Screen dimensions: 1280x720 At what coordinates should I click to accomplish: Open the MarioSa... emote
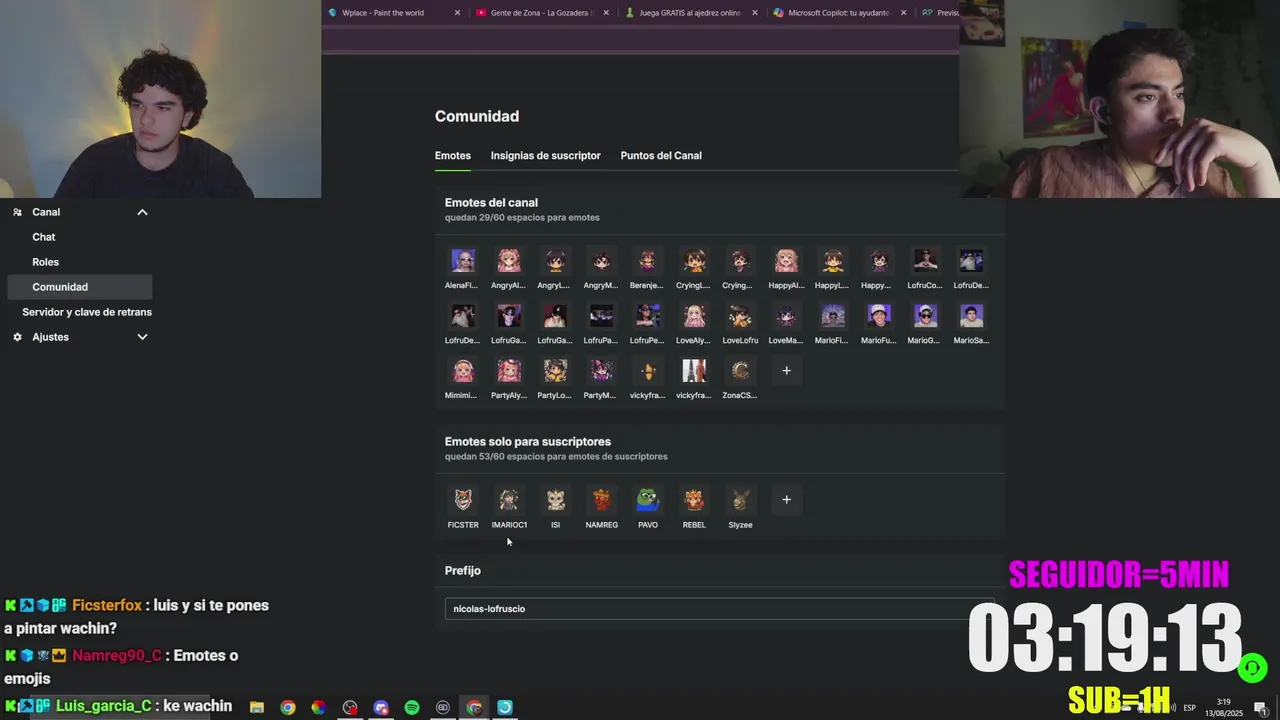(x=971, y=316)
